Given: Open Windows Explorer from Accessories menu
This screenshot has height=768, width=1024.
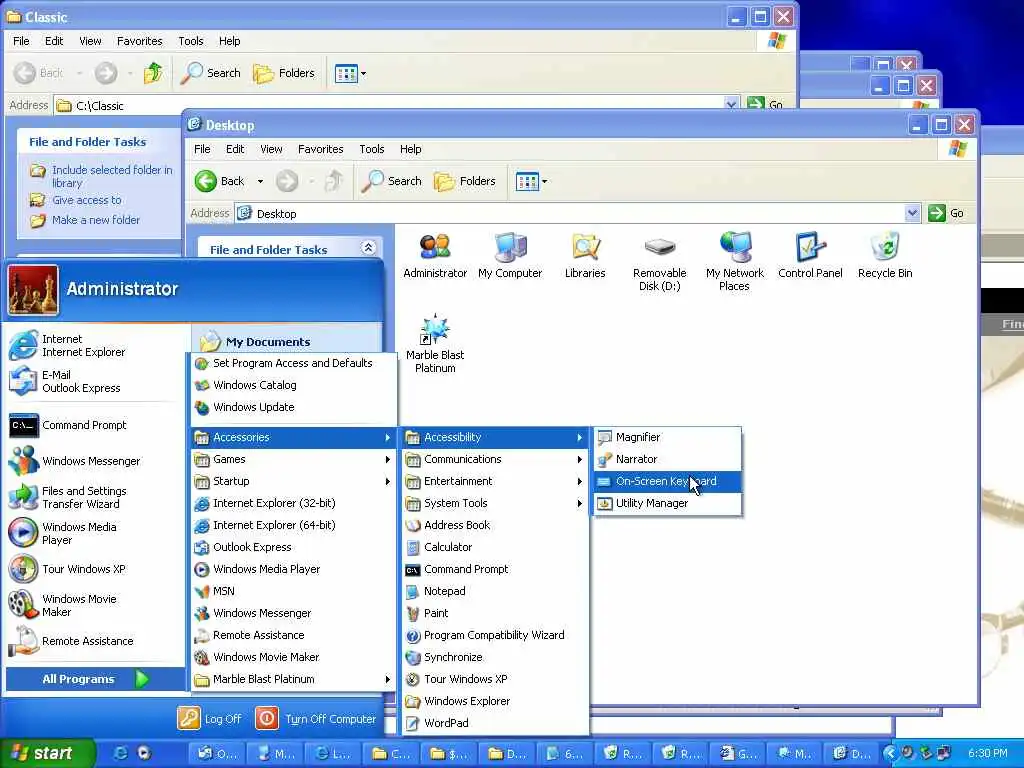Looking at the screenshot, I should click(494, 701).
